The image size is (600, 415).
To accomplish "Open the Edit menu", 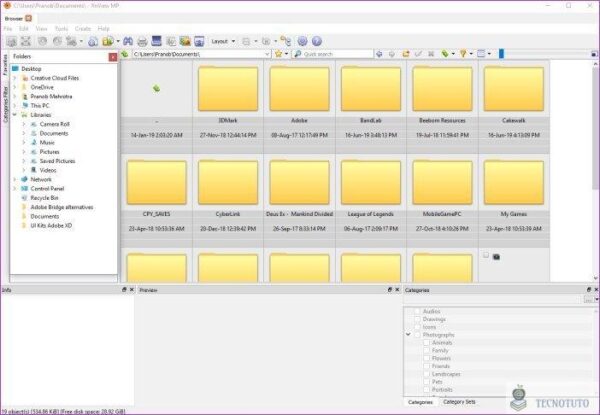I will [x=24, y=29].
